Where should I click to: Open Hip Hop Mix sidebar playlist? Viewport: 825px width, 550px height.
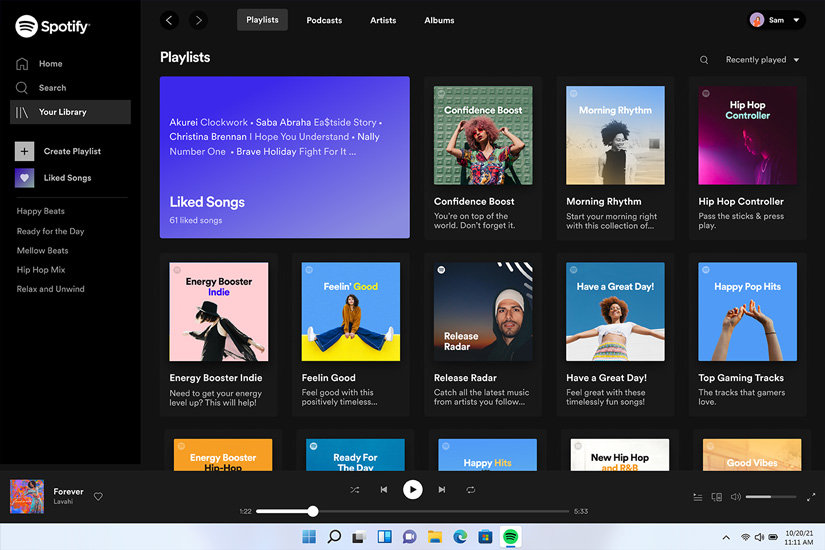(x=41, y=269)
